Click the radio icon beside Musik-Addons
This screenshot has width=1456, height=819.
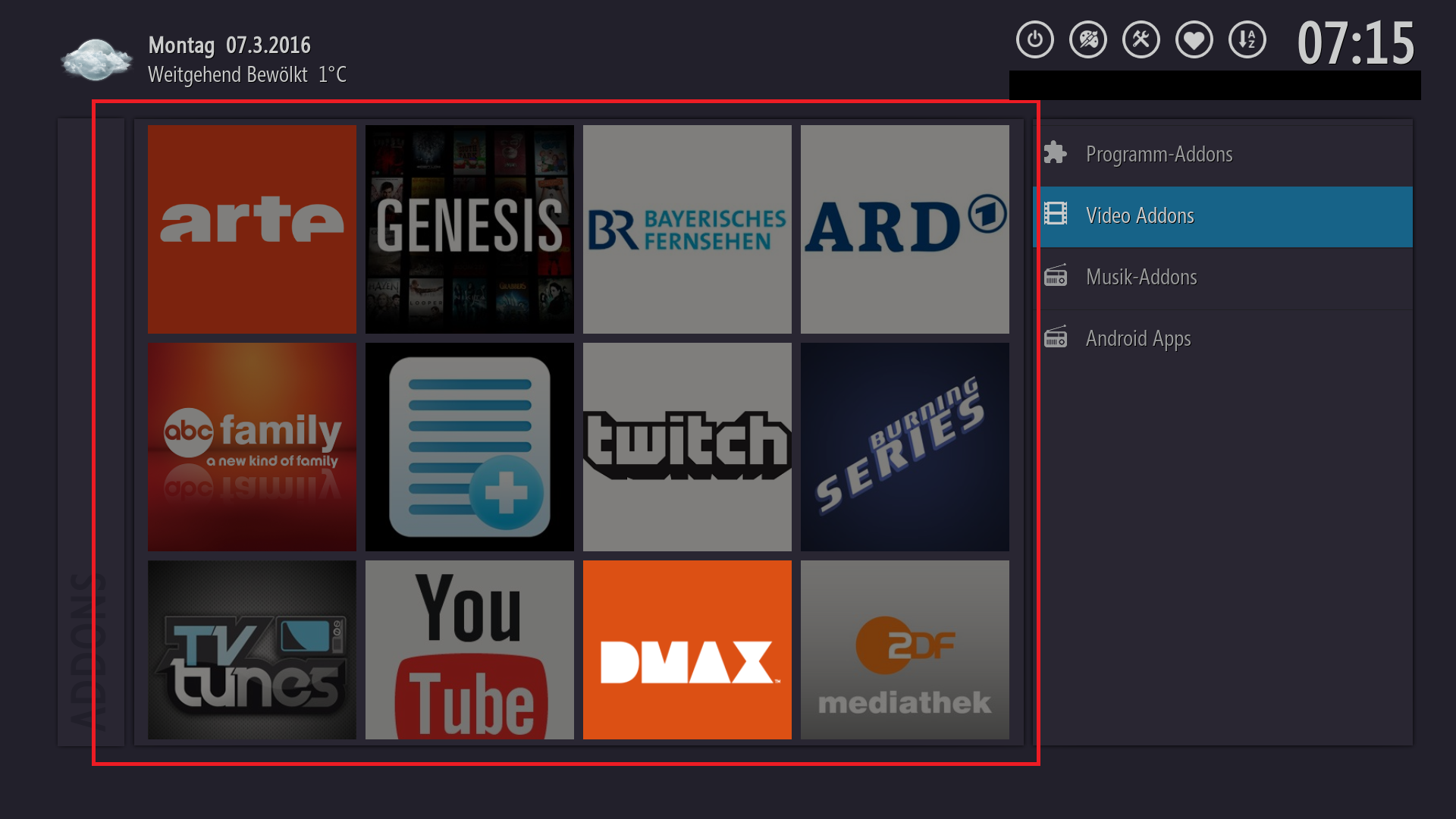click(1056, 275)
